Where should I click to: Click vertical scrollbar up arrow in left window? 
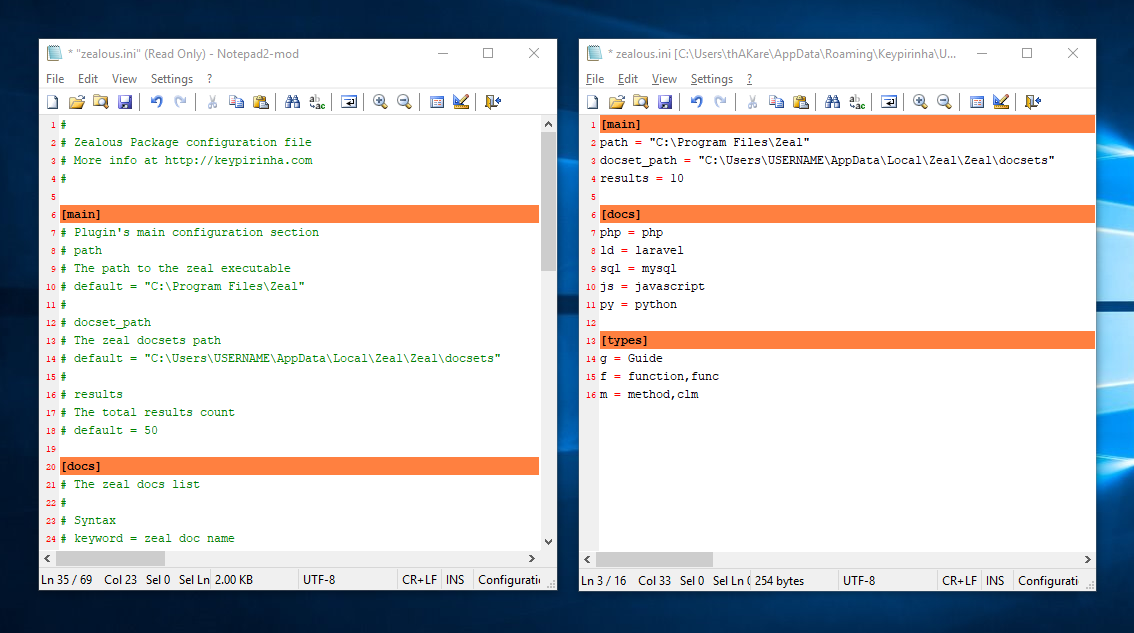coord(548,124)
